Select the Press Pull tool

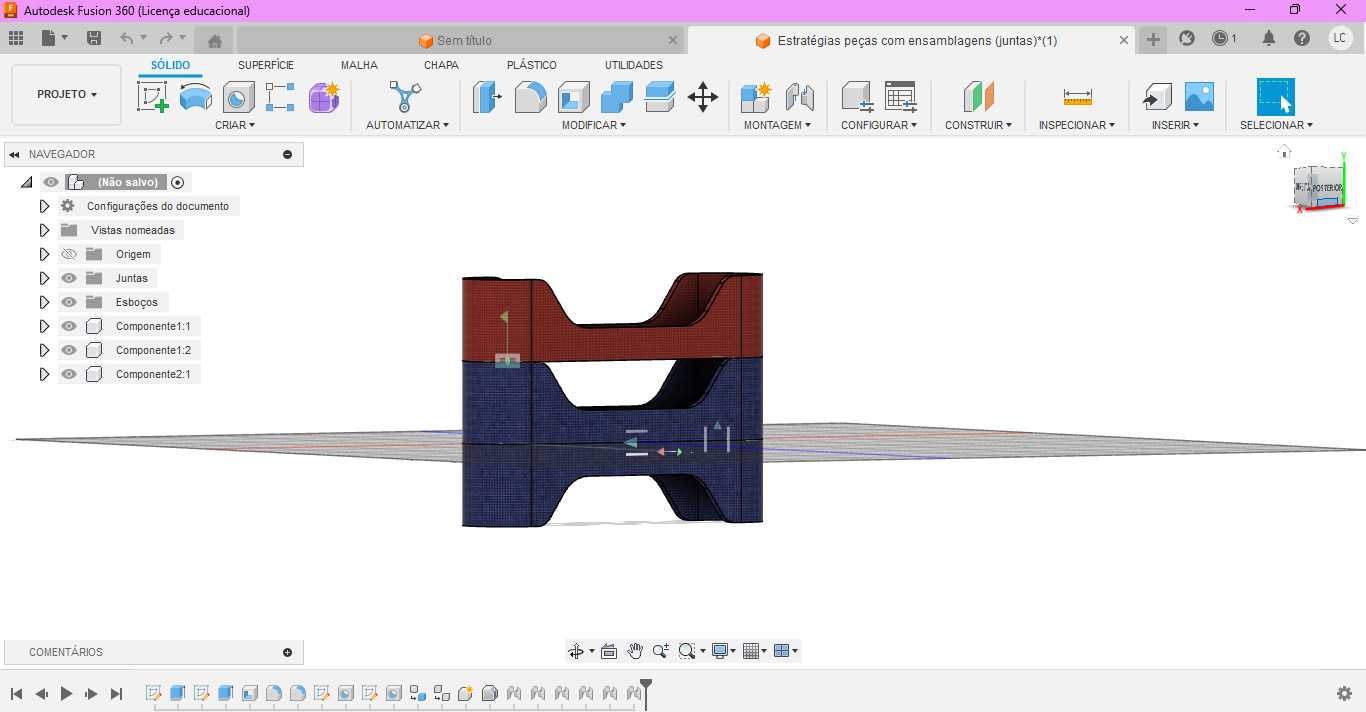(x=487, y=97)
